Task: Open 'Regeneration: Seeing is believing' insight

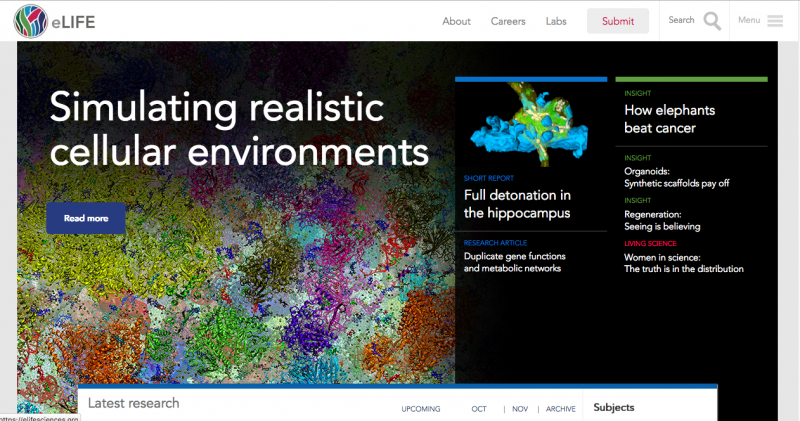Action: coord(667,220)
